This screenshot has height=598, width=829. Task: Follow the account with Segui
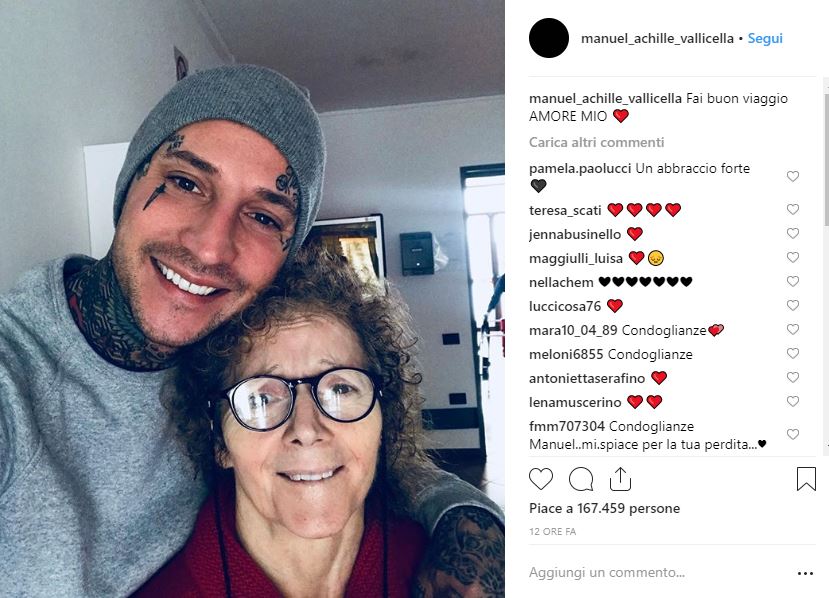click(765, 38)
